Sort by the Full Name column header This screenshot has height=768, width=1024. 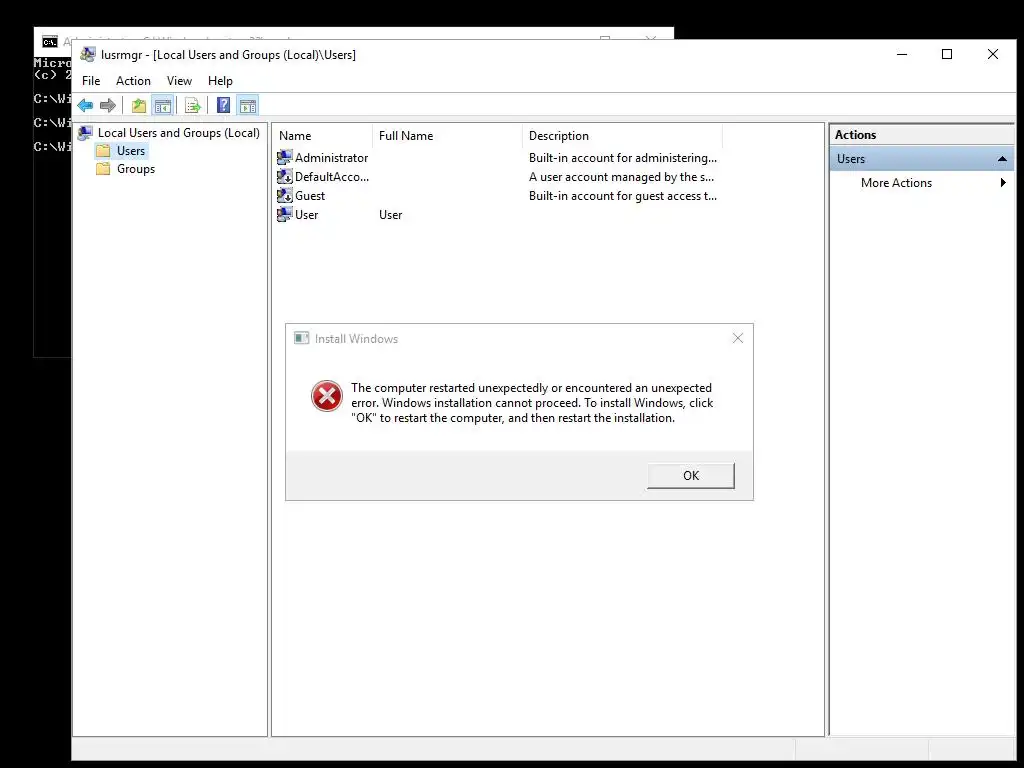448,136
